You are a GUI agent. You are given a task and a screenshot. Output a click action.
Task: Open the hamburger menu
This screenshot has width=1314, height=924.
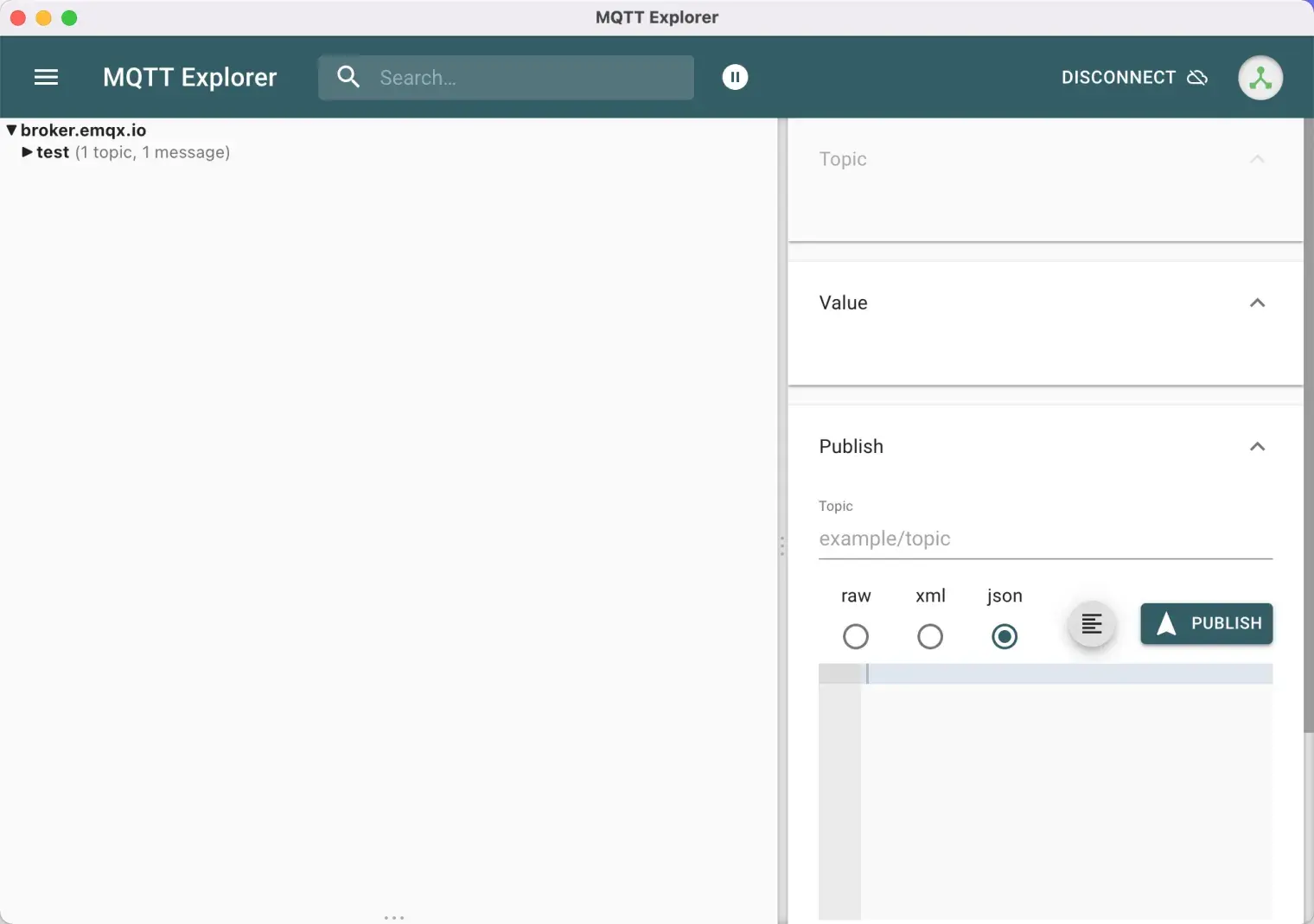click(x=46, y=77)
